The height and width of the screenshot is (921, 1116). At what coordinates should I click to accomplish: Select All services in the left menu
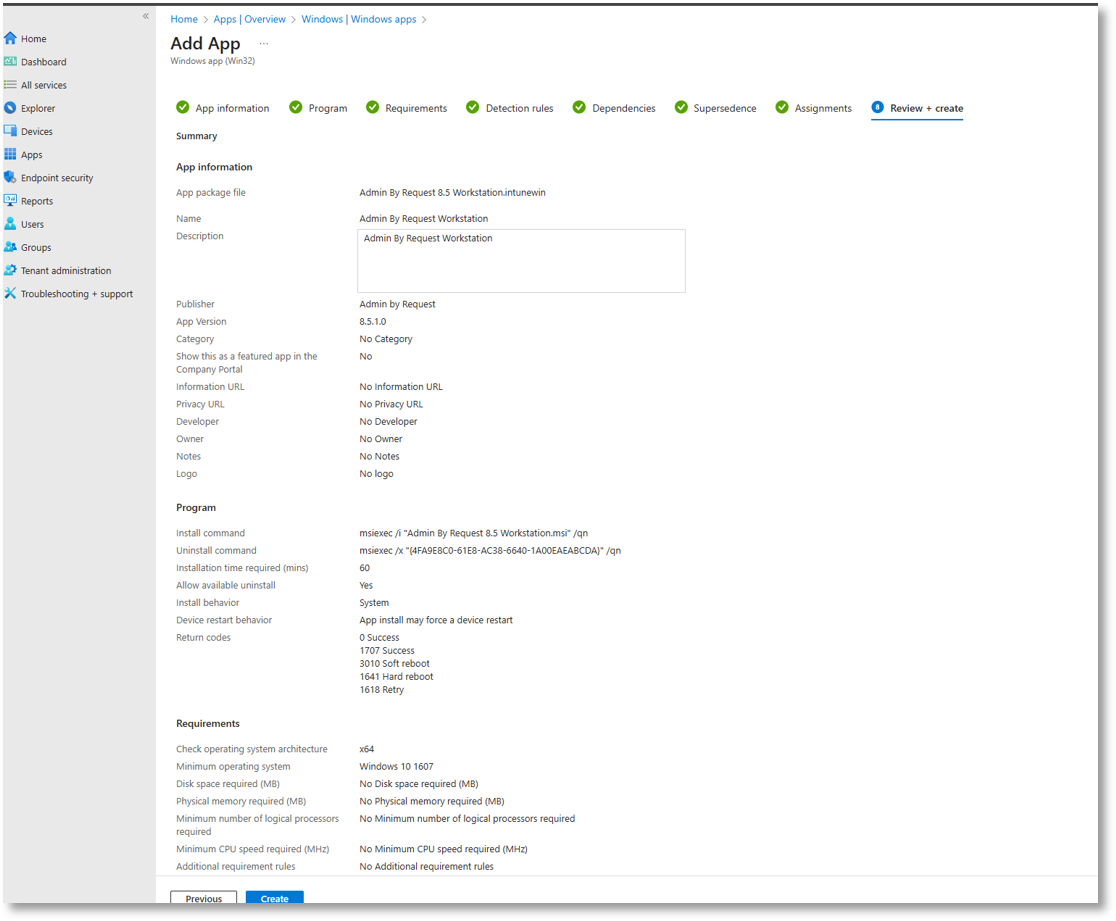pyautogui.click(x=43, y=85)
